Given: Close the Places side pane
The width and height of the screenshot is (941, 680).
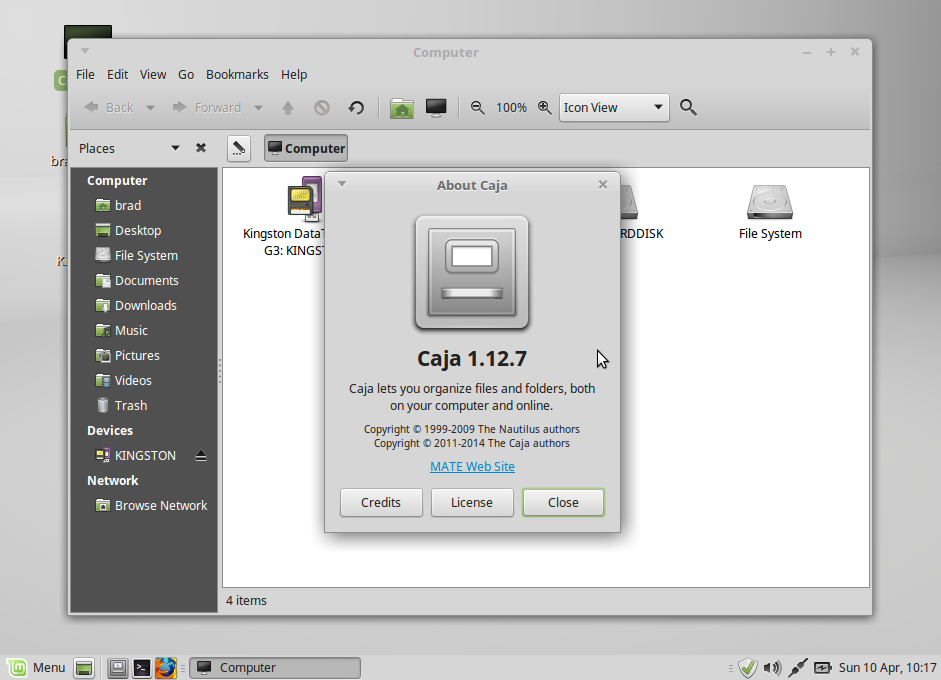Looking at the screenshot, I should (201, 148).
